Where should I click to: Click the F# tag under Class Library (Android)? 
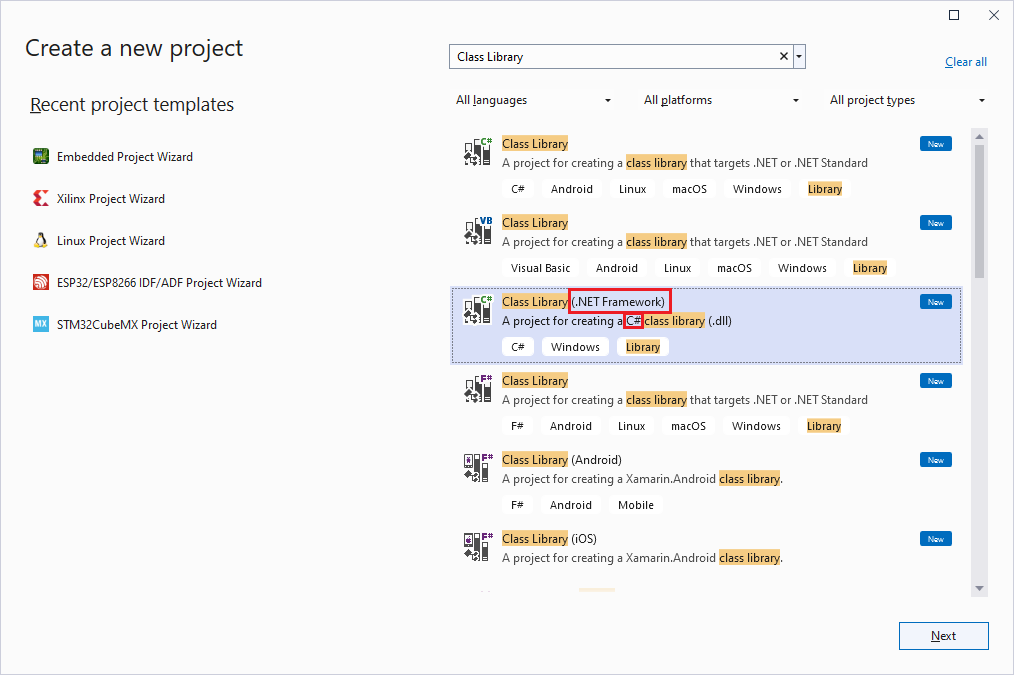click(x=517, y=505)
